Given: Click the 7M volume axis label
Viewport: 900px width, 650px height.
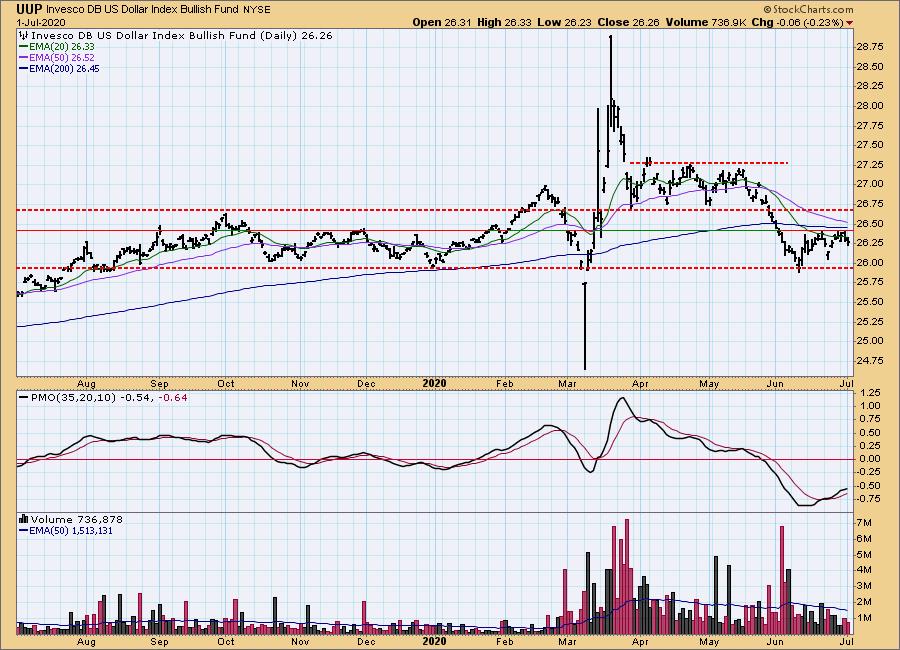Looking at the screenshot, I should click(x=864, y=523).
